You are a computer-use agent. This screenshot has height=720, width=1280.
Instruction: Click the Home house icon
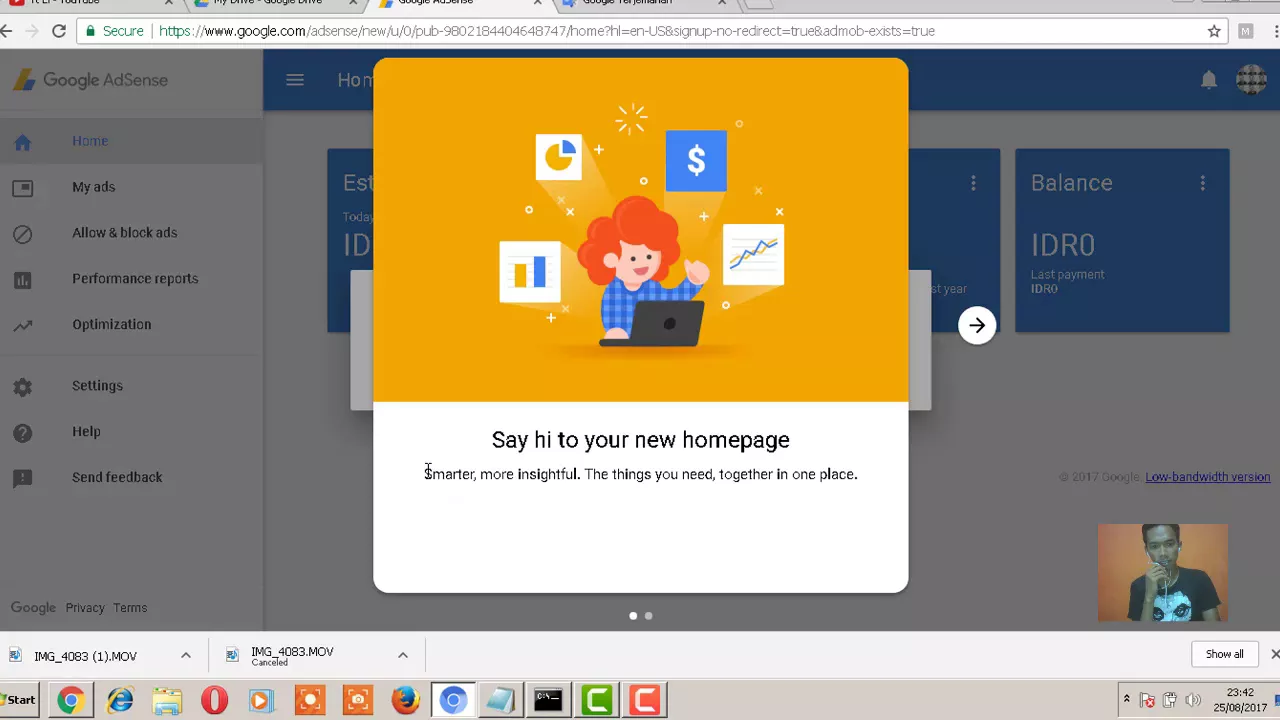point(22,142)
